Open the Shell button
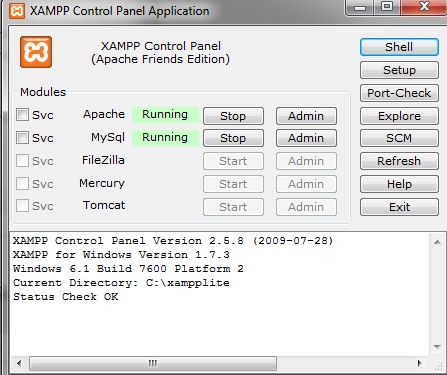Viewport: 447px width, 375px height. [x=399, y=47]
